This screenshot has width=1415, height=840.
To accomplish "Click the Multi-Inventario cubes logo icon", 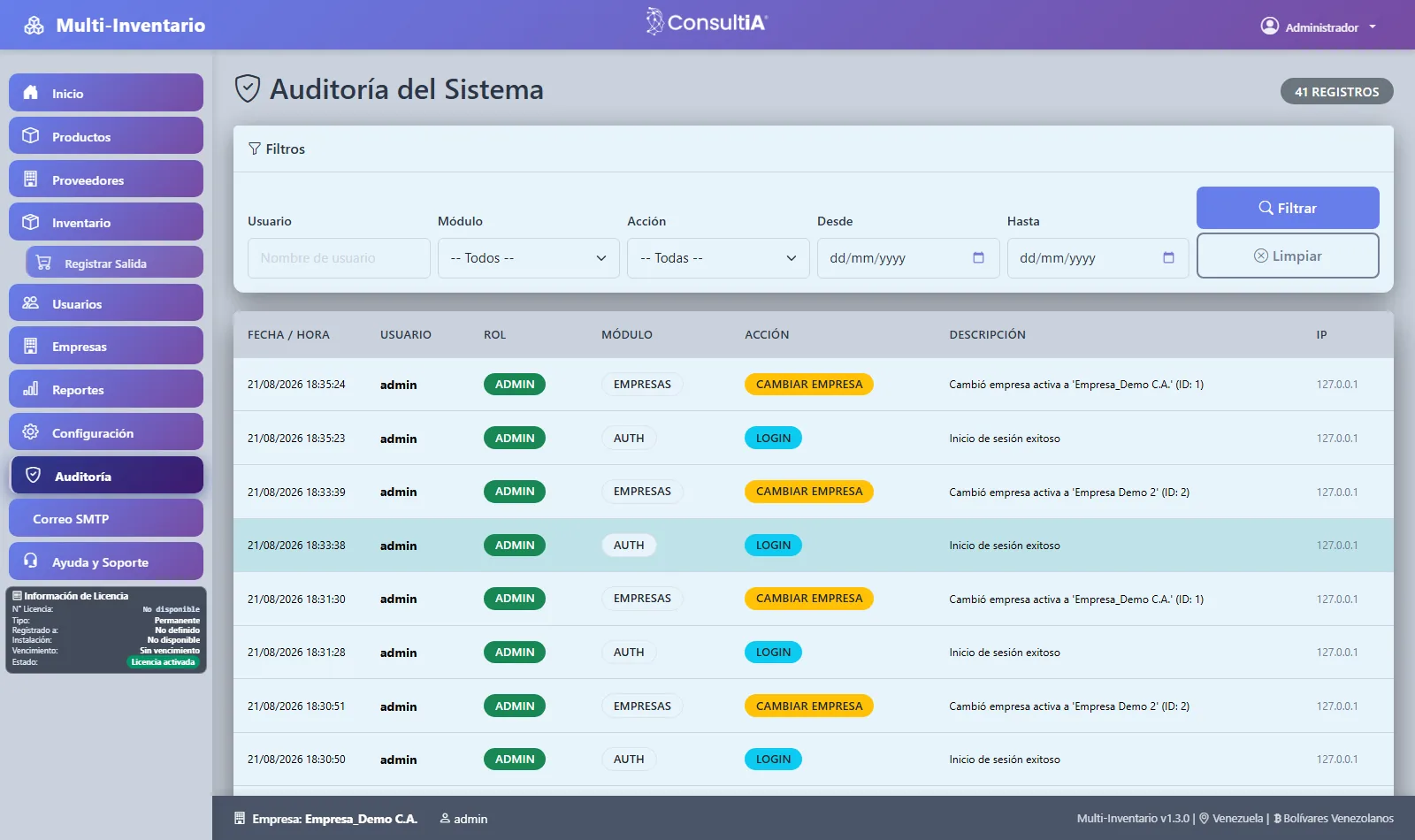I will point(34,26).
